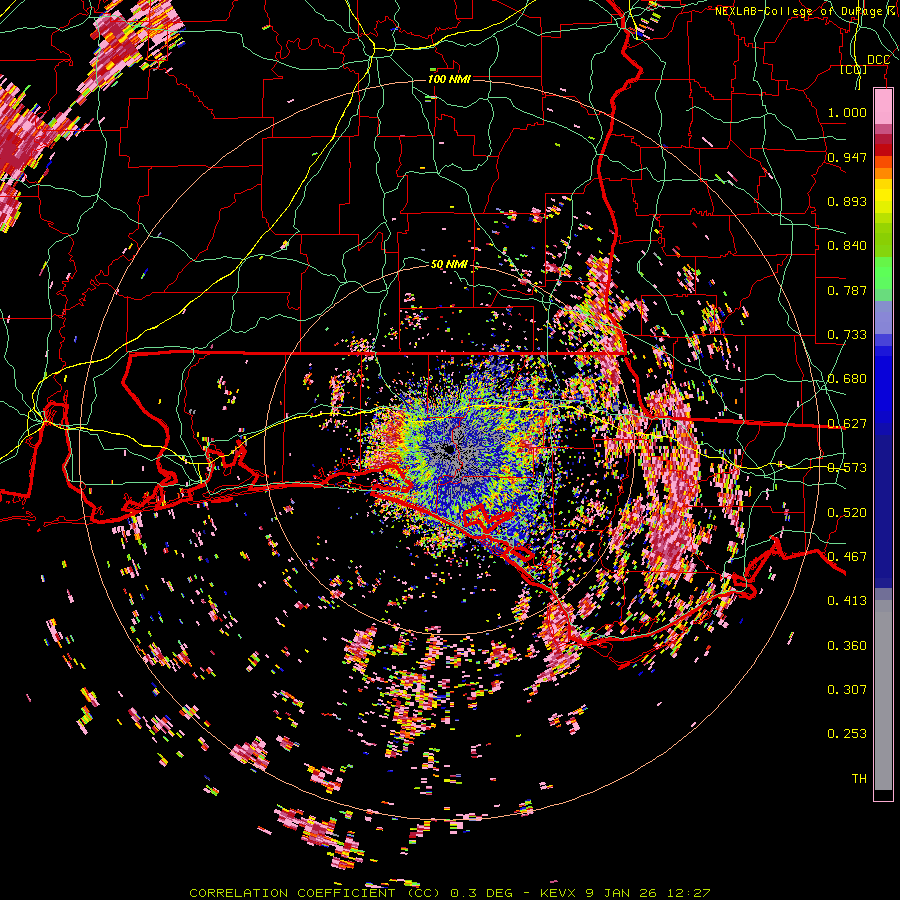Click the 0.573 scale value

tap(847, 468)
